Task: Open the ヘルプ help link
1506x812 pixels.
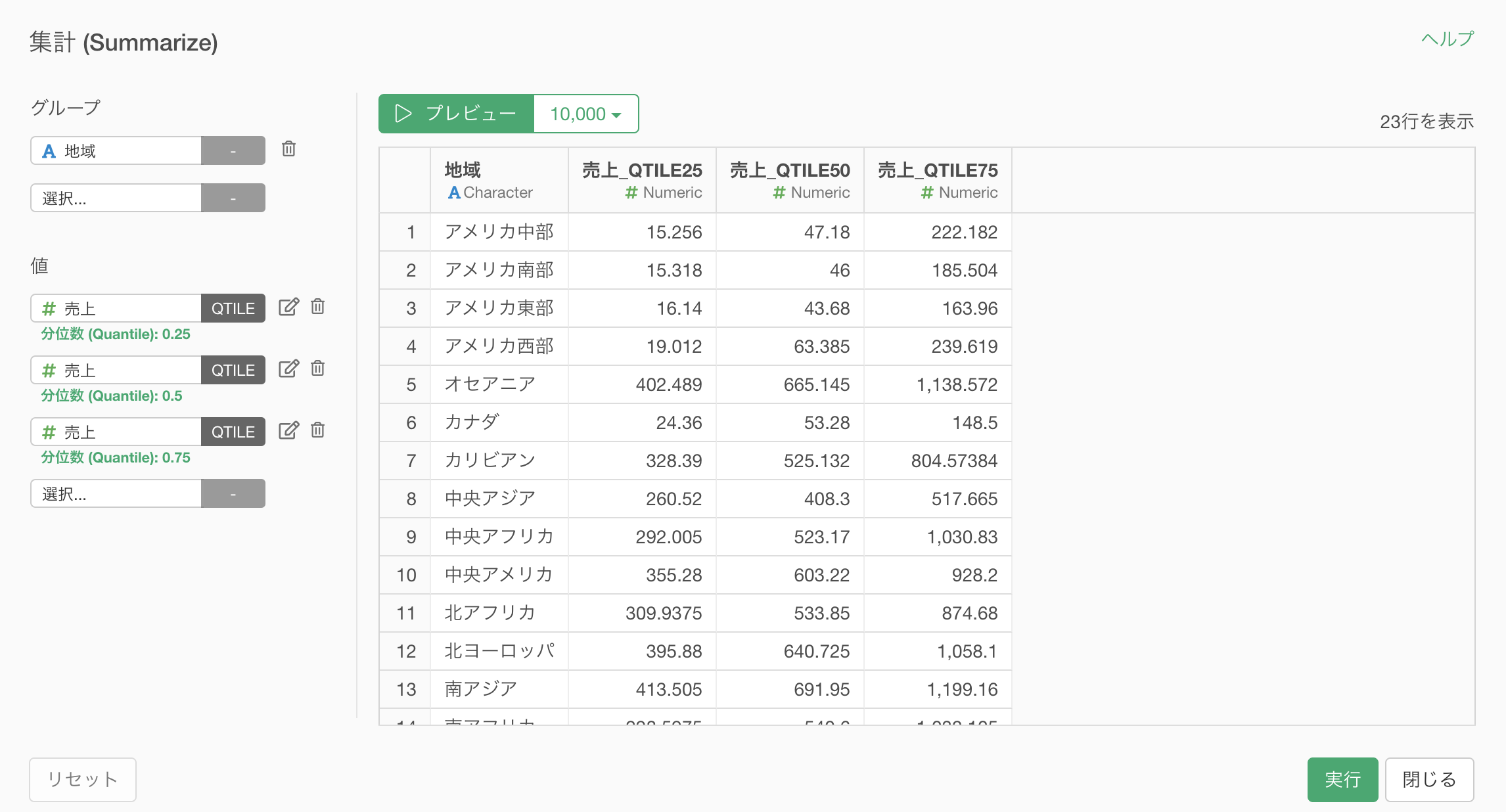Action: [1448, 39]
